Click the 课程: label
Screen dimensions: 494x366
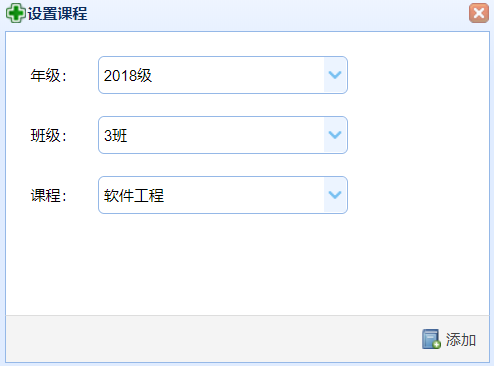click(x=49, y=195)
